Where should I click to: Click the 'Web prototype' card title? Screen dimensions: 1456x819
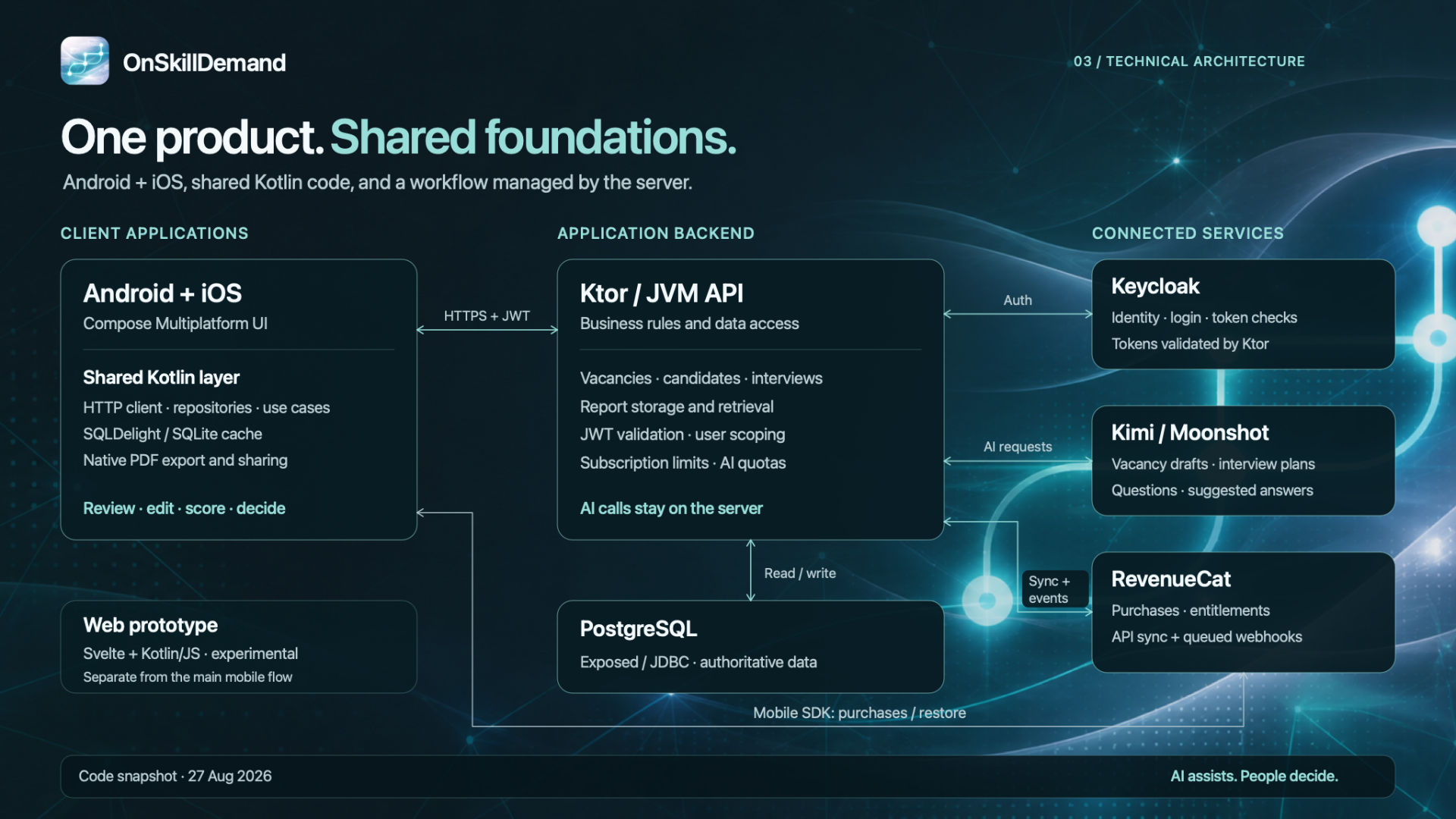click(150, 626)
